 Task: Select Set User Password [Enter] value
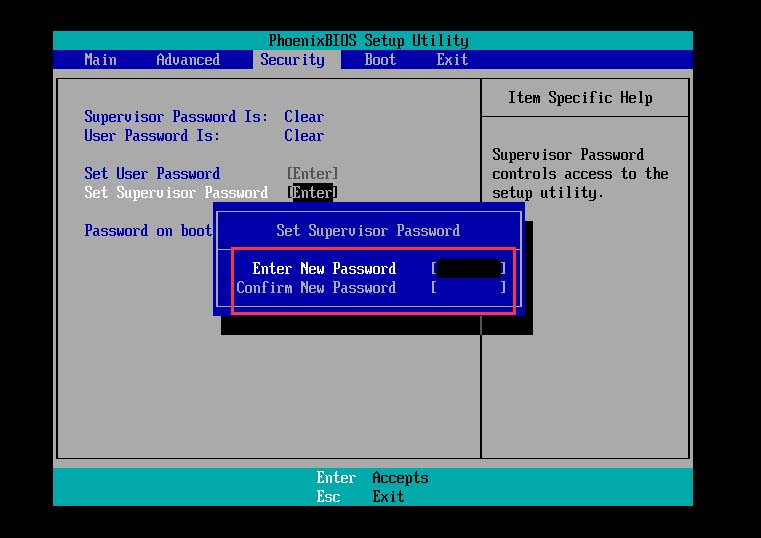click(312, 173)
